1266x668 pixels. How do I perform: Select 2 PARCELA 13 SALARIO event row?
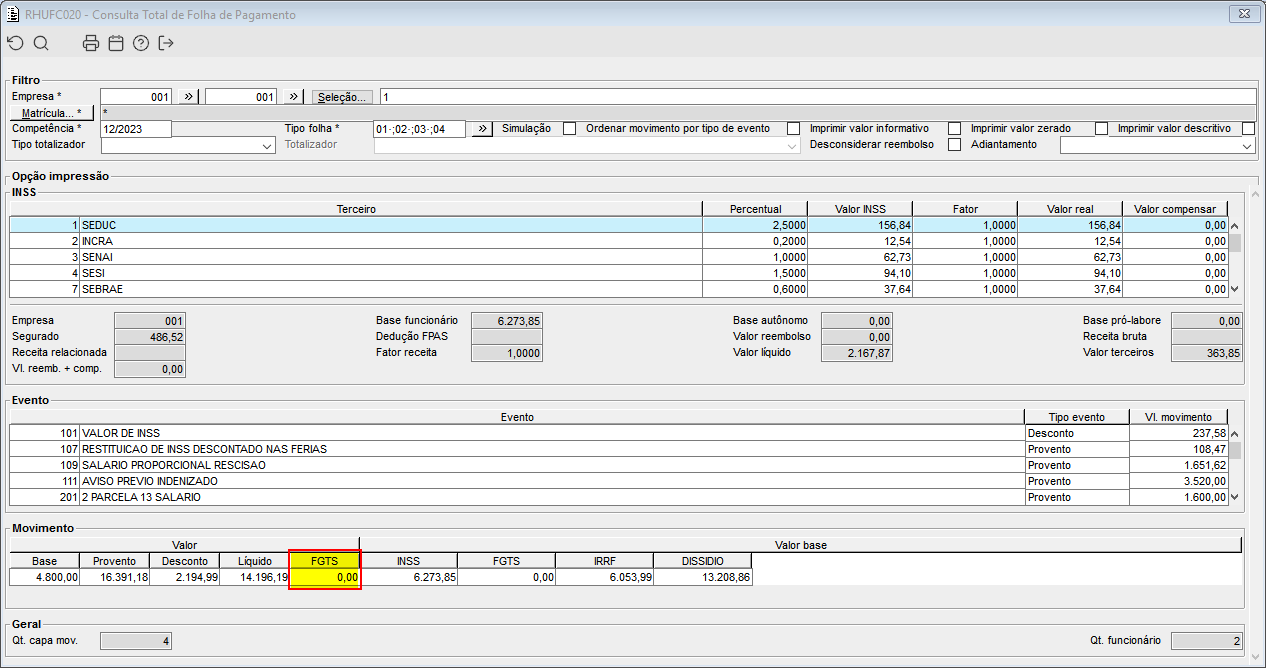619,497
